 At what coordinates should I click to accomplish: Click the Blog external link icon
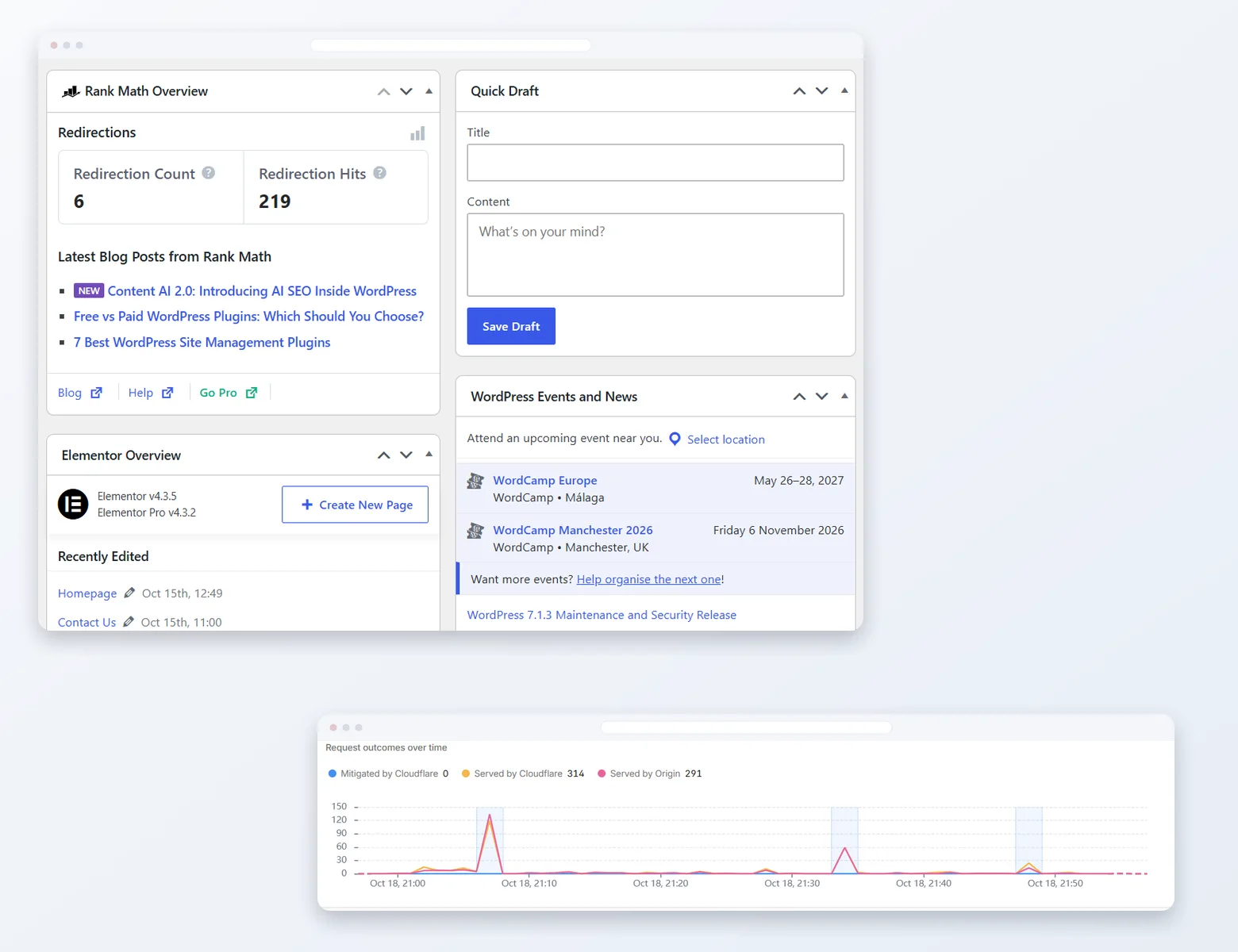click(x=96, y=393)
